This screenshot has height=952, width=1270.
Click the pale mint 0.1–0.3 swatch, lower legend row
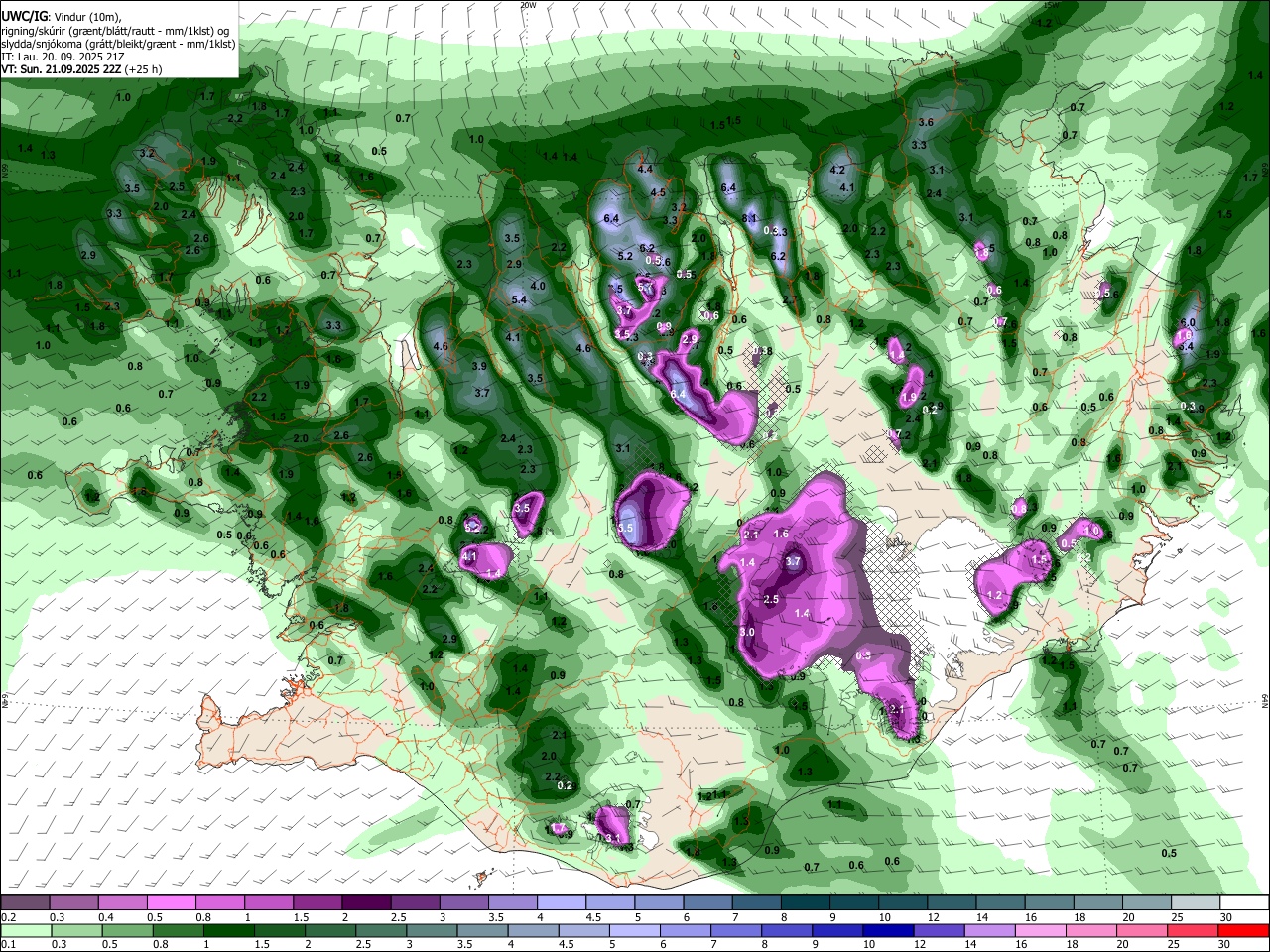(25, 931)
